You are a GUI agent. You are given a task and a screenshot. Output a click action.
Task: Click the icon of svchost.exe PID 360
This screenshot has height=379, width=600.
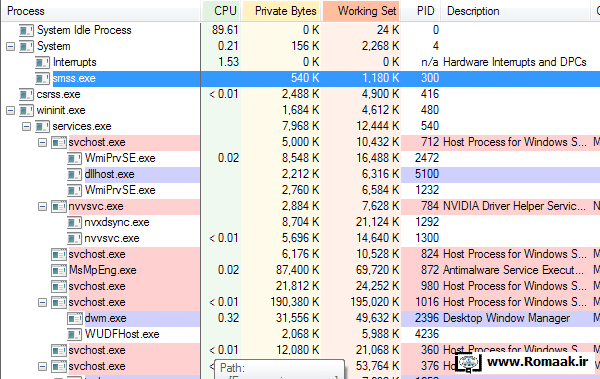click(59, 351)
